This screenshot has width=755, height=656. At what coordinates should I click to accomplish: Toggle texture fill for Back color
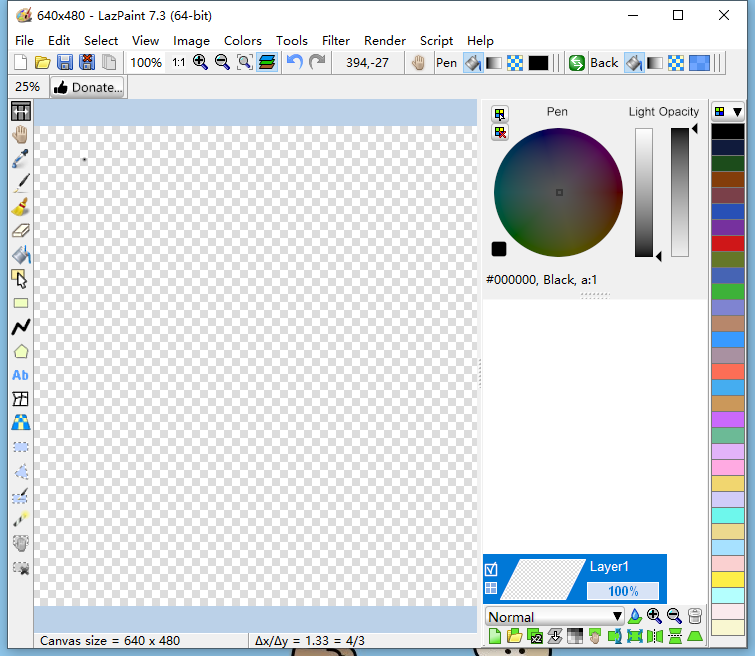(676, 63)
